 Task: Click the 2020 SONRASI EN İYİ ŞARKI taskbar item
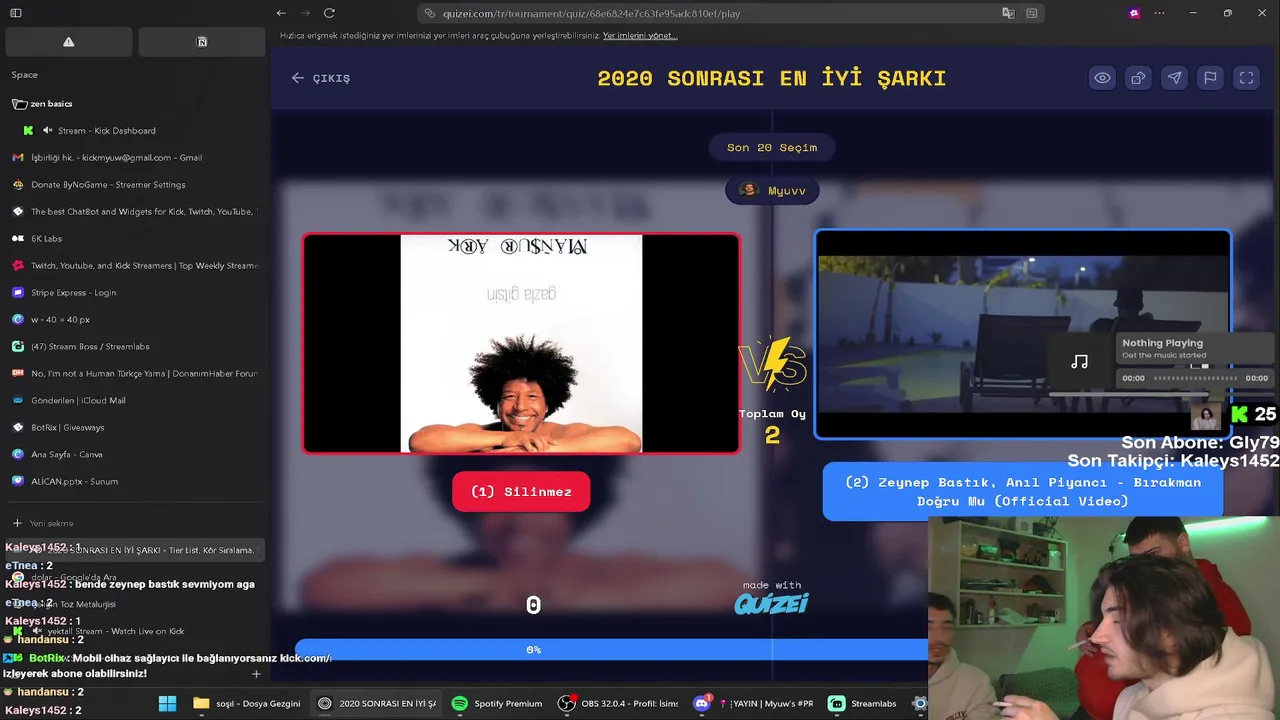(377, 704)
